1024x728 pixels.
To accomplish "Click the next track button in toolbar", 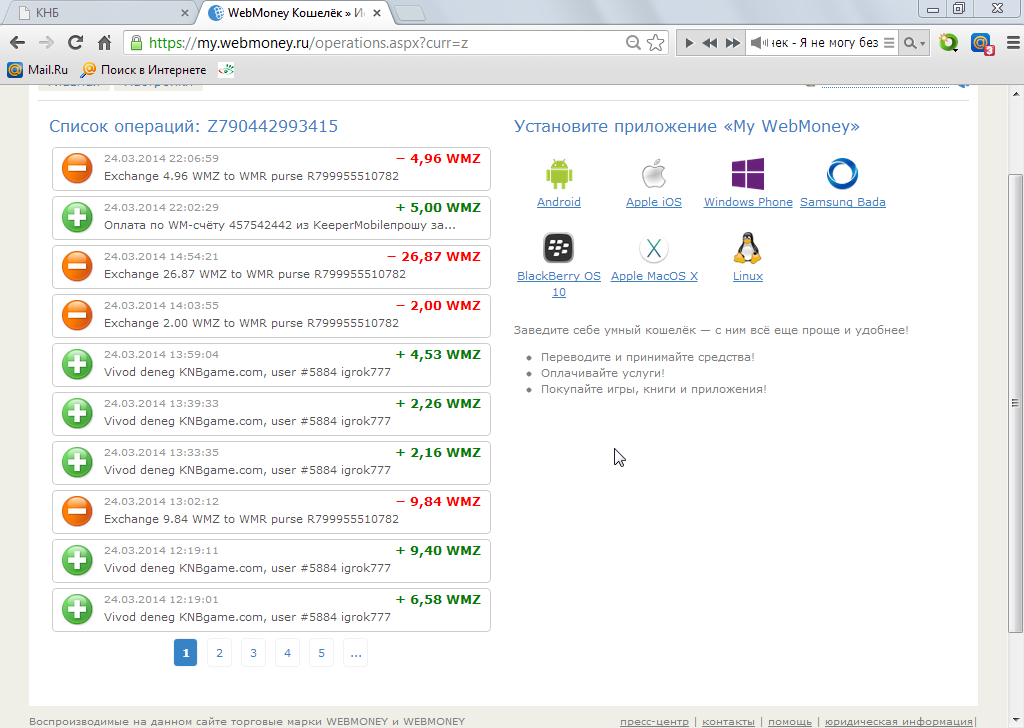I will tap(733, 43).
